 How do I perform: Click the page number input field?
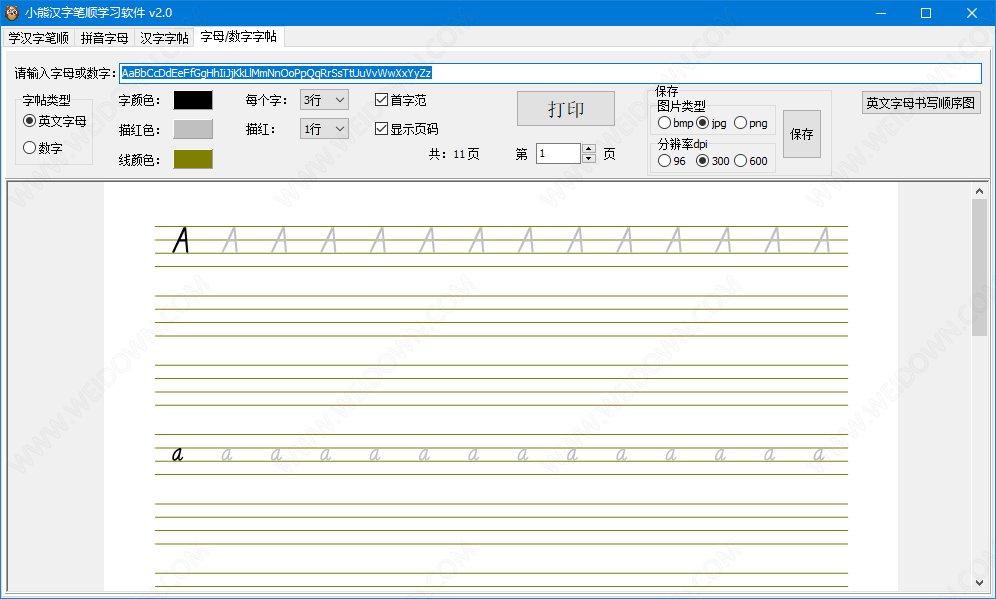click(x=558, y=154)
